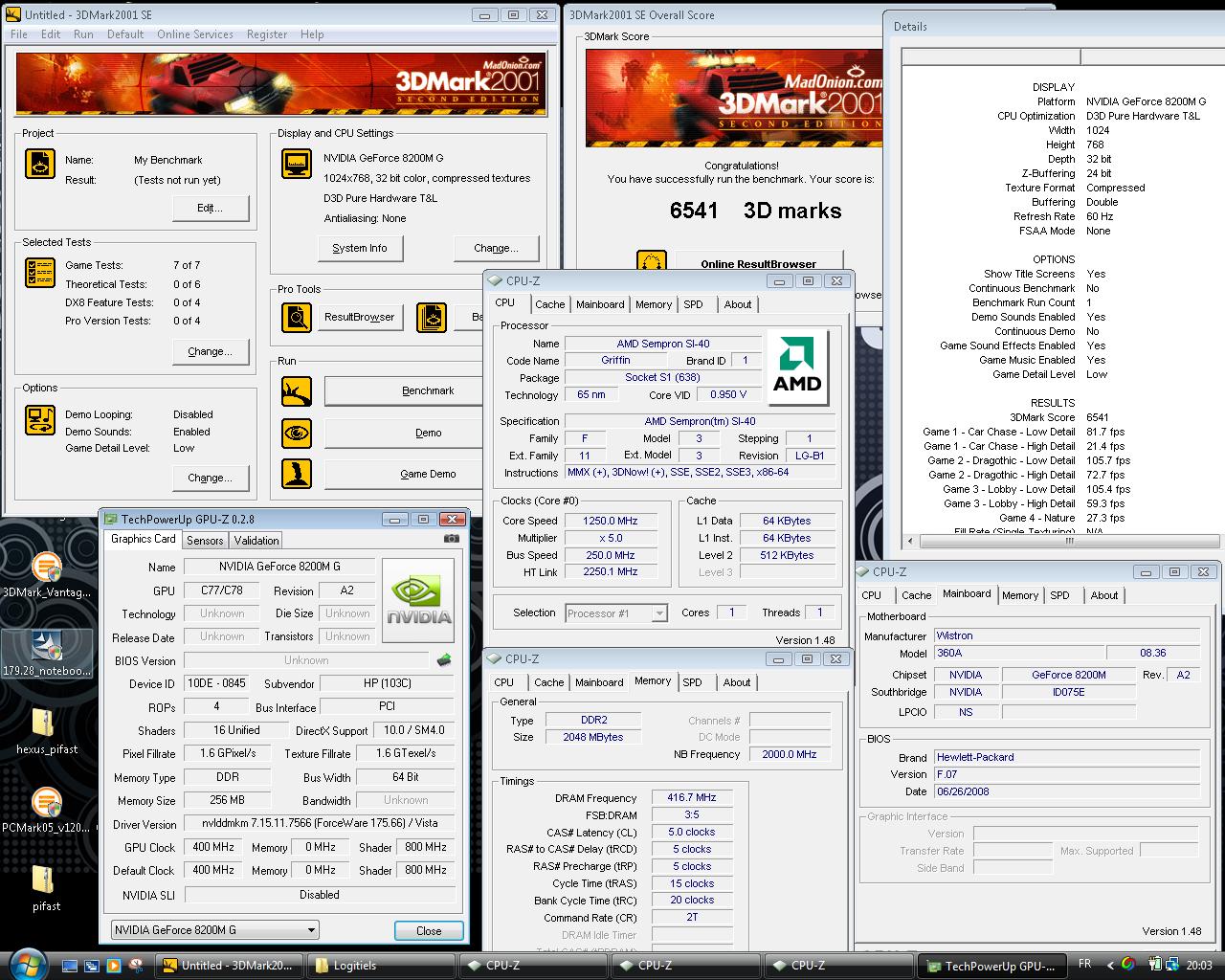Click the Close button in GPU-Z
The image size is (1225, 980).
[x=429, y=930]
